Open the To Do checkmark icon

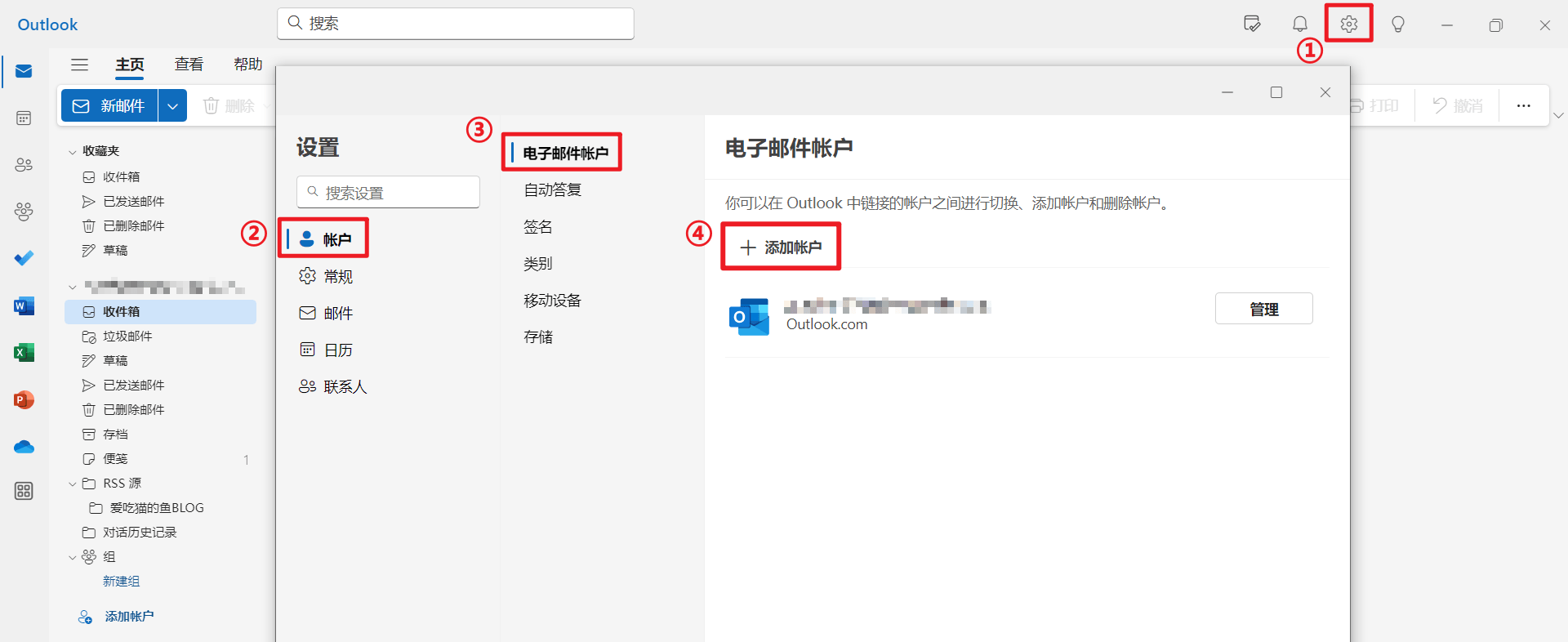point(24,258)
